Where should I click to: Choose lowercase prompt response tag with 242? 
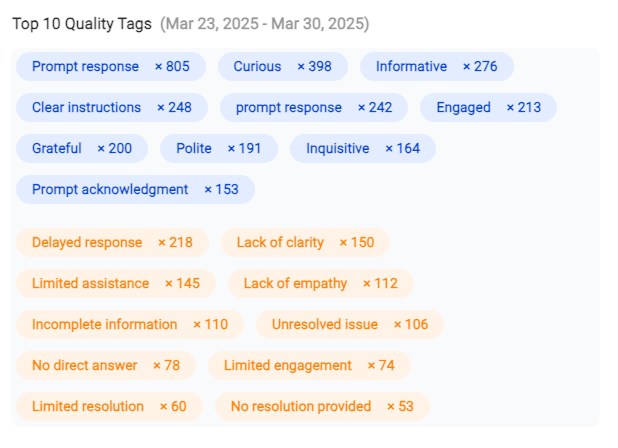(314, 108)
